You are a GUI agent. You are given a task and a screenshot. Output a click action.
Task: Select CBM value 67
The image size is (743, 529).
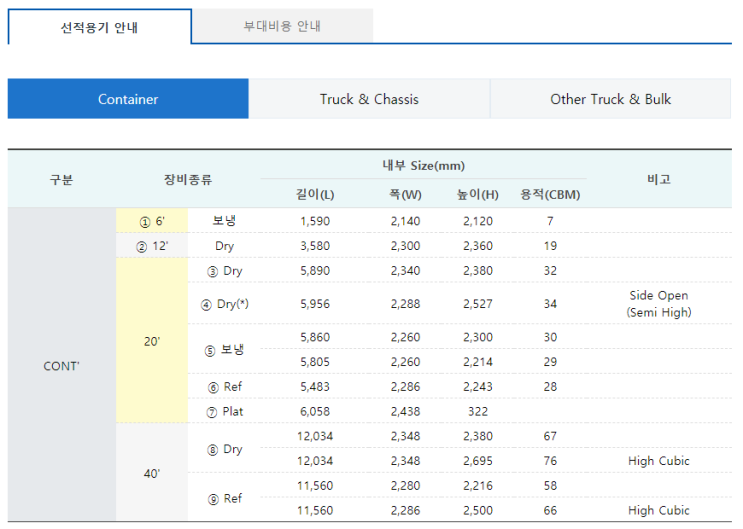tap(550, 436)
